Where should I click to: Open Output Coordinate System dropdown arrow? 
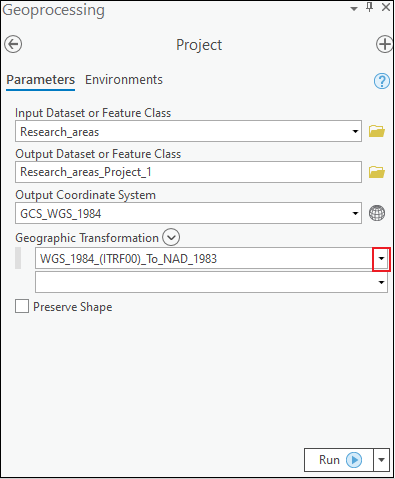(x=355, y=213)
